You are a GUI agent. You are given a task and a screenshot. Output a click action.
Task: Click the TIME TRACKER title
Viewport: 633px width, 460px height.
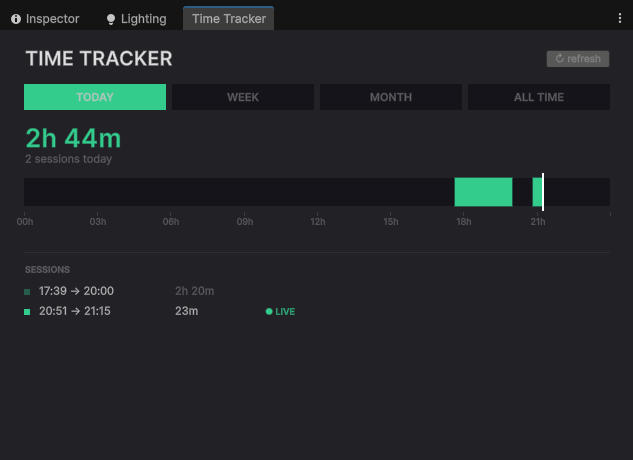point(99,59)
